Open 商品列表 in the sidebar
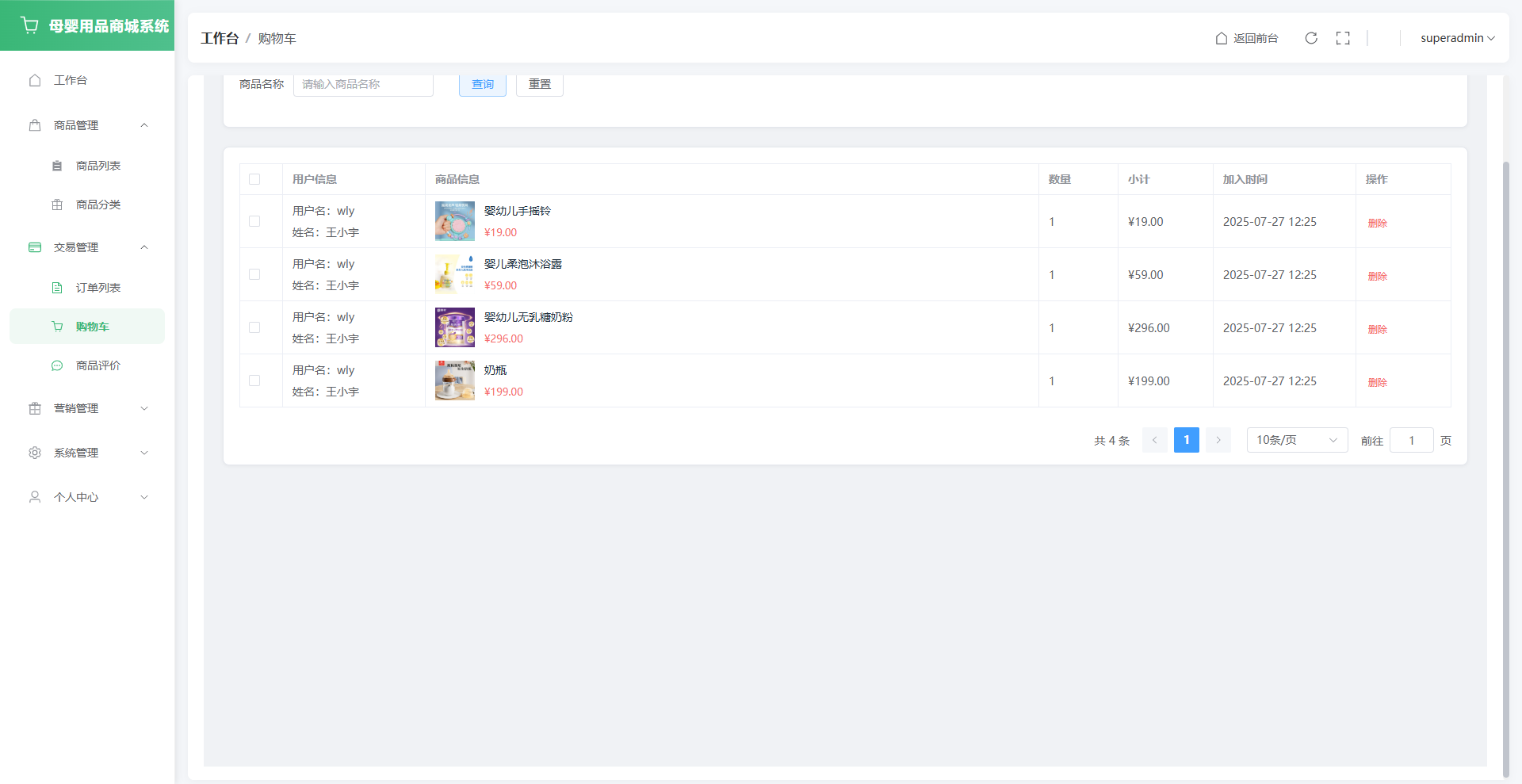Viewport: 1522px width, 784px height. click(98, 166)
